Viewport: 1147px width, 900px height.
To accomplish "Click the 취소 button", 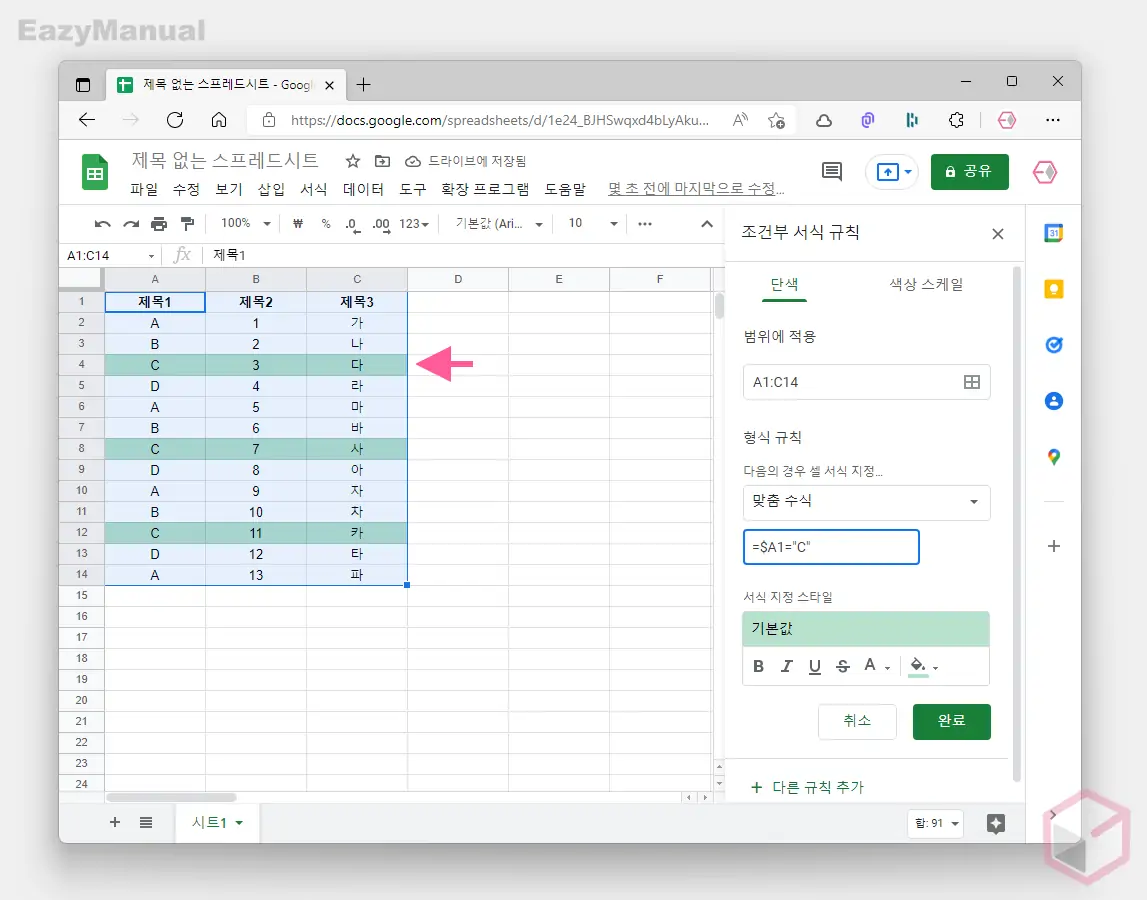I will [857, 721].
